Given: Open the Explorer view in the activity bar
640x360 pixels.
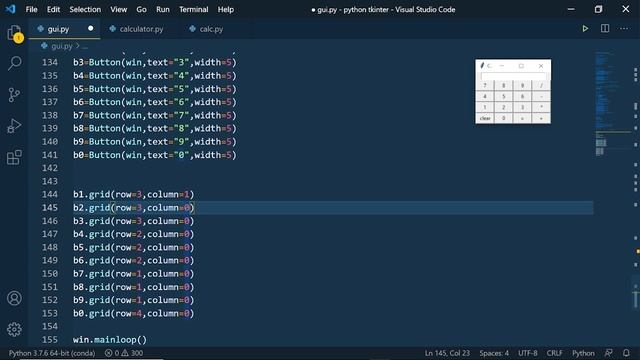Looking at the screenshot, I should (14, 33).
